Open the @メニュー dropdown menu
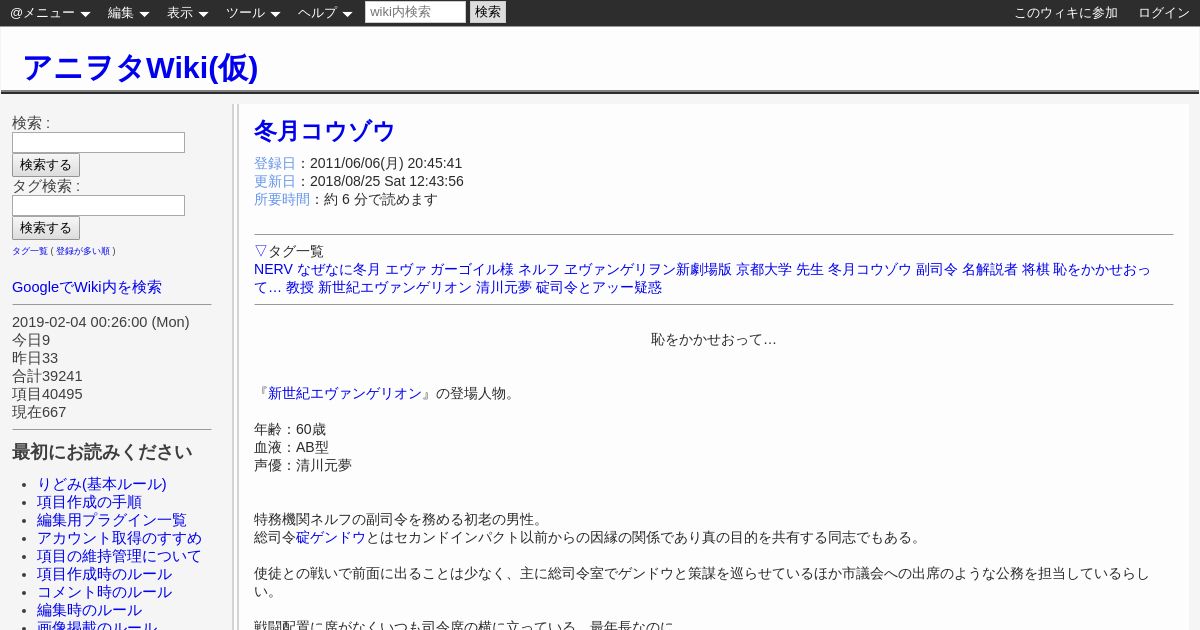Viewport: 1200px width, 630px height. point(50,13)
